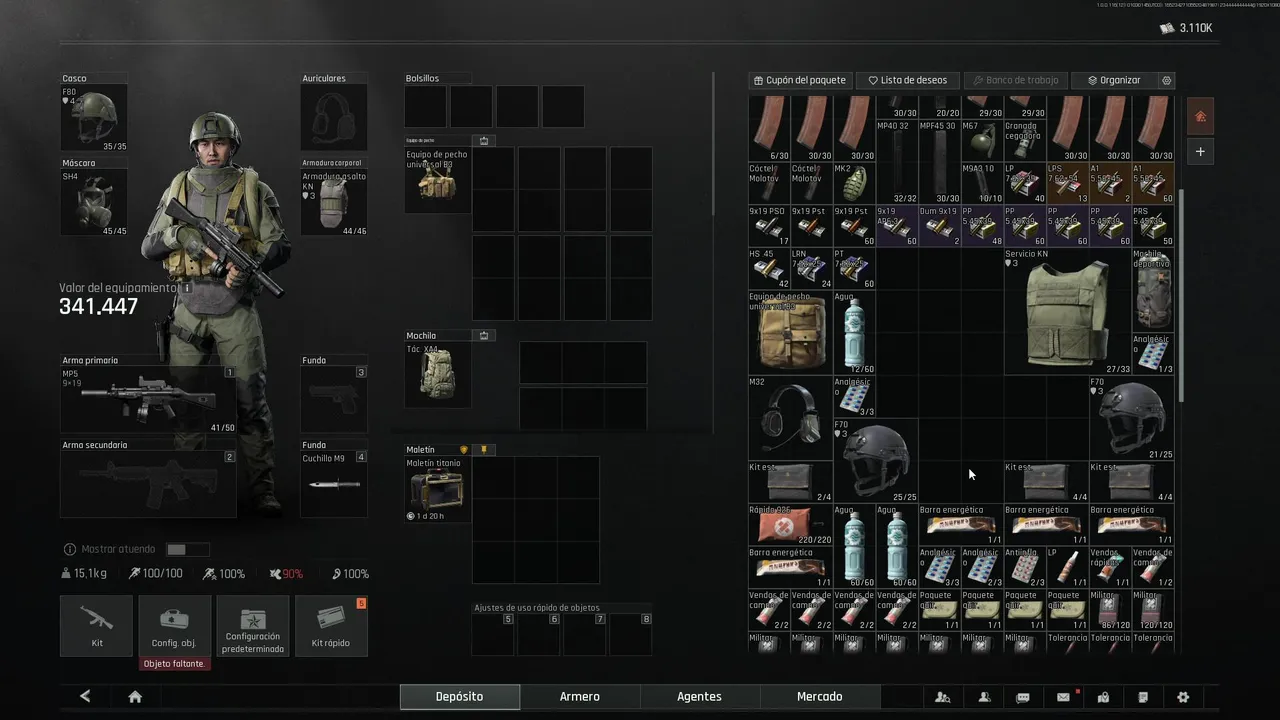Open the Kit button
The width and height of the screenshot is (1280, 720).
pos(96,626)
